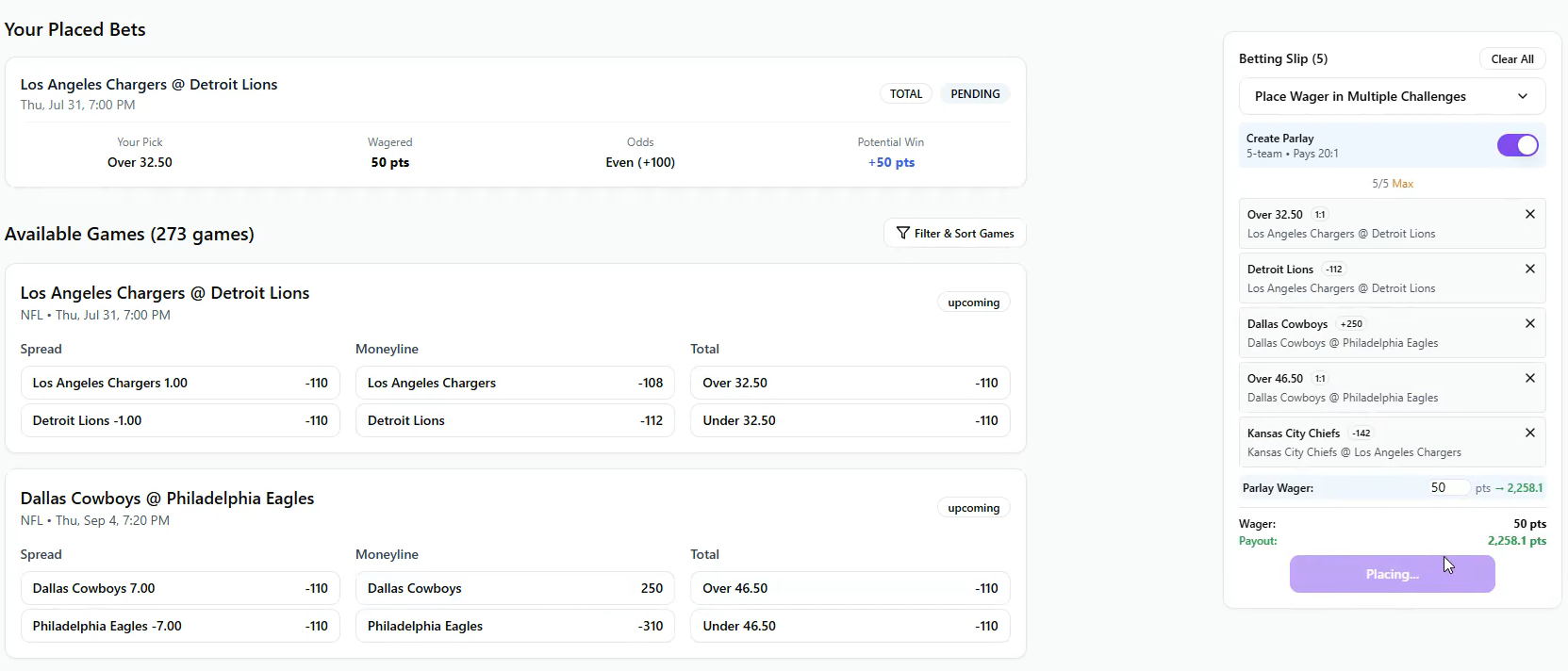Viewport: 1568px width, 671px height.
Task: Click 'Available Games (273 games)' heading
Action: click(x=129, y=234)
